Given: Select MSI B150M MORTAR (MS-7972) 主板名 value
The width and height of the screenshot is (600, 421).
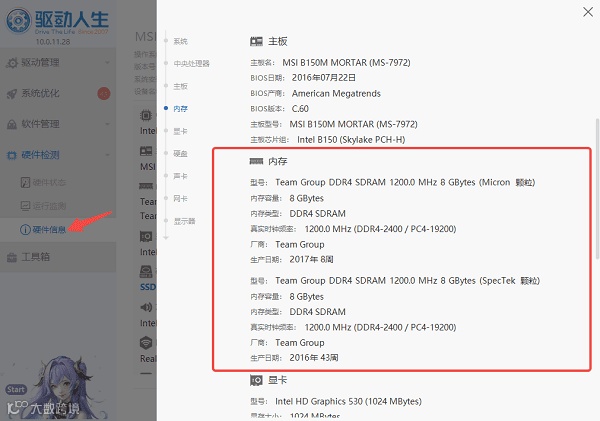Looking at the screenshot, I should 346,62.
